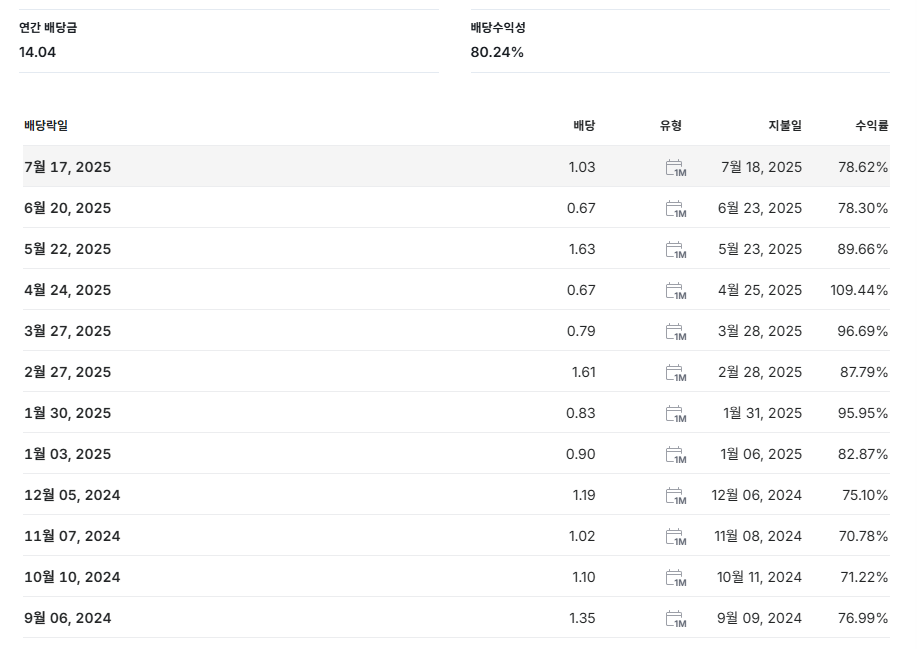Click the monthly icon in the 10월 10, 2024 row
This screenshot has height=649, width=917.
(676, 577)
